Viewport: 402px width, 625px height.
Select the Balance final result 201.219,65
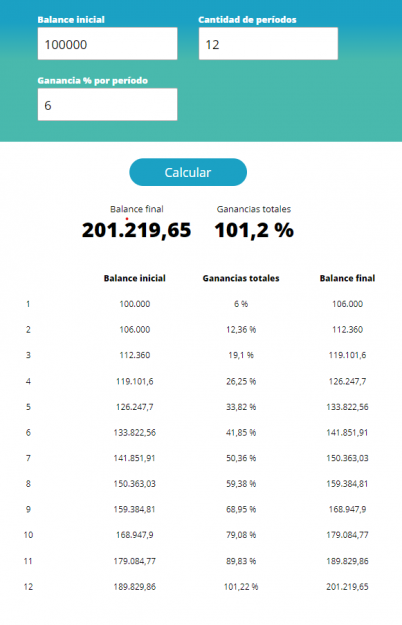[x=137, y=230]
